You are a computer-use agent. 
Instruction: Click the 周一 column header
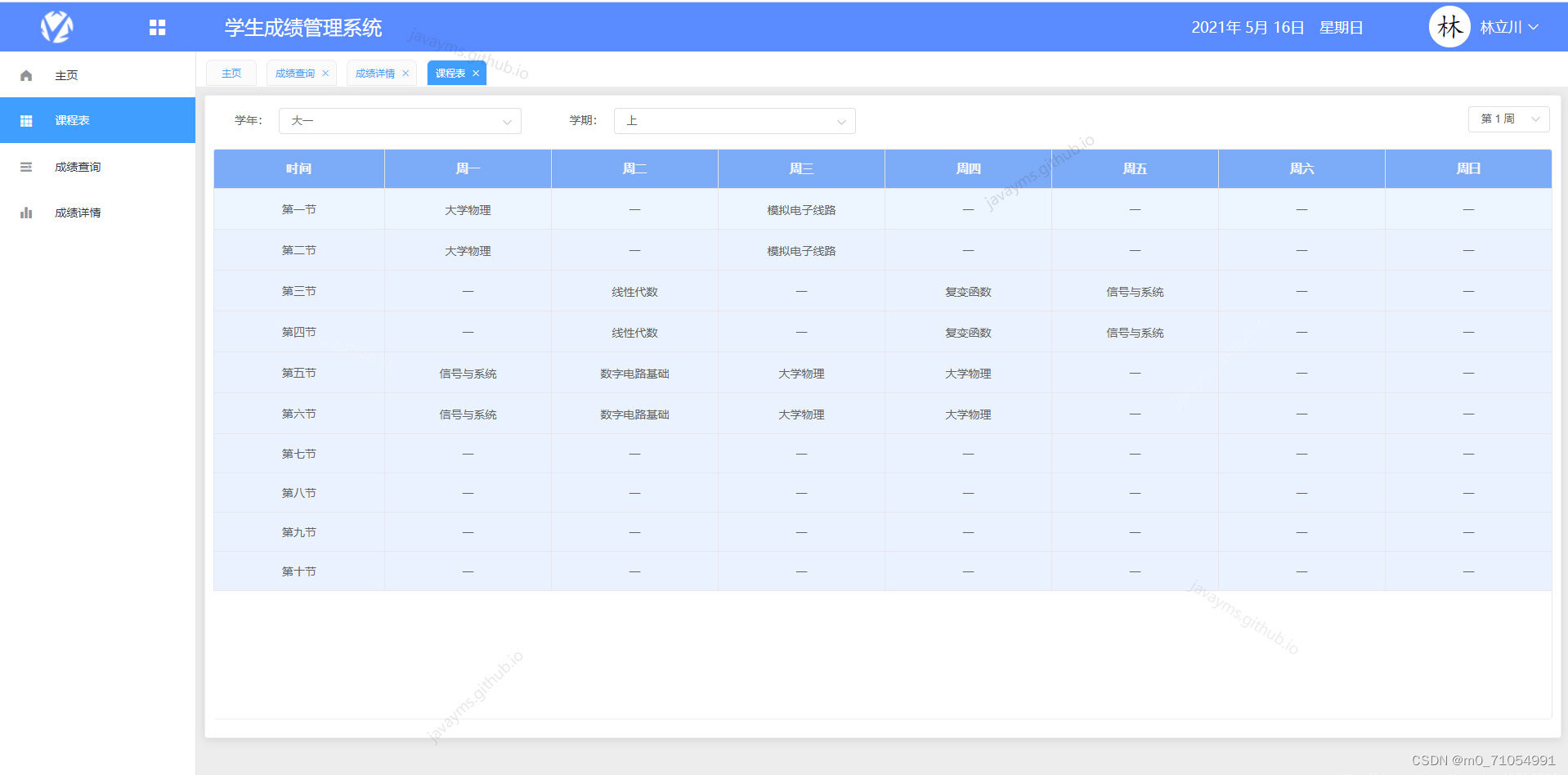467,168
